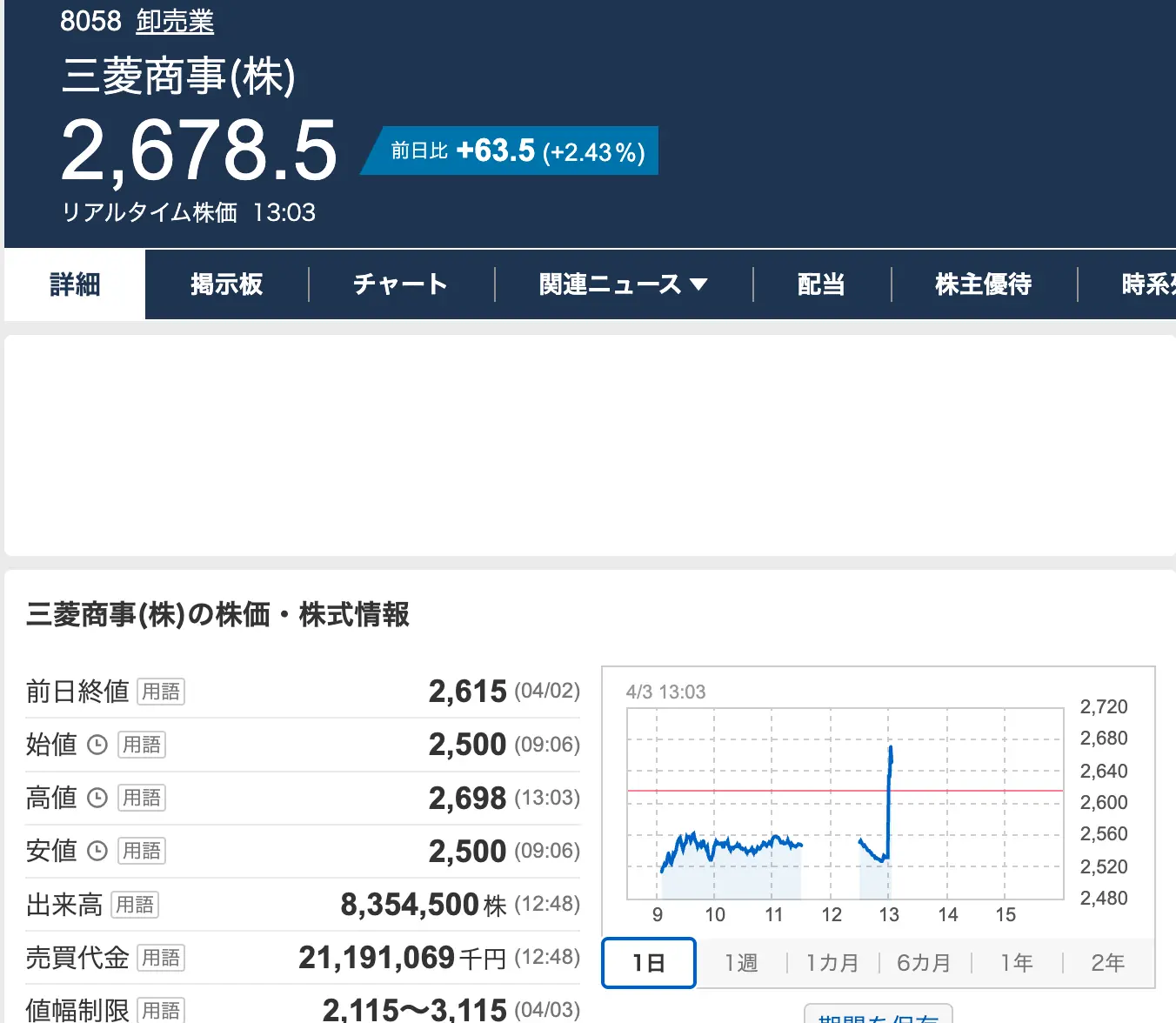Click the chart timestamp 4/3 13:03

(x=665, y=692)
